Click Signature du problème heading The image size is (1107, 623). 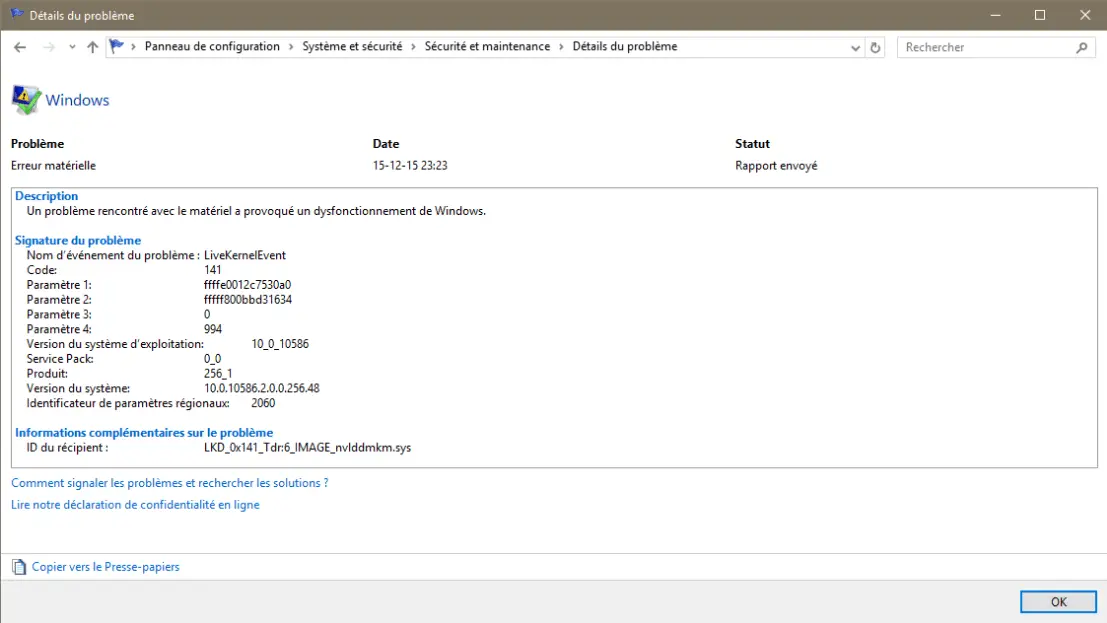(78, 241)
